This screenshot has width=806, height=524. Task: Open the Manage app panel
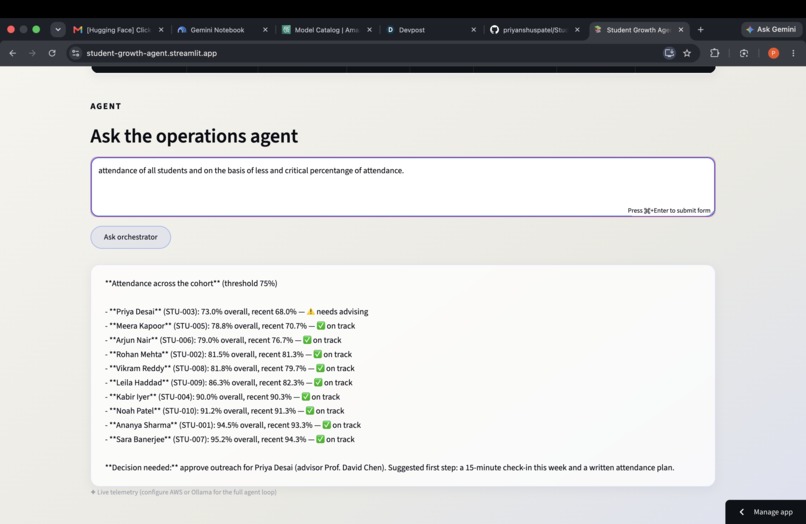(765, 512)
